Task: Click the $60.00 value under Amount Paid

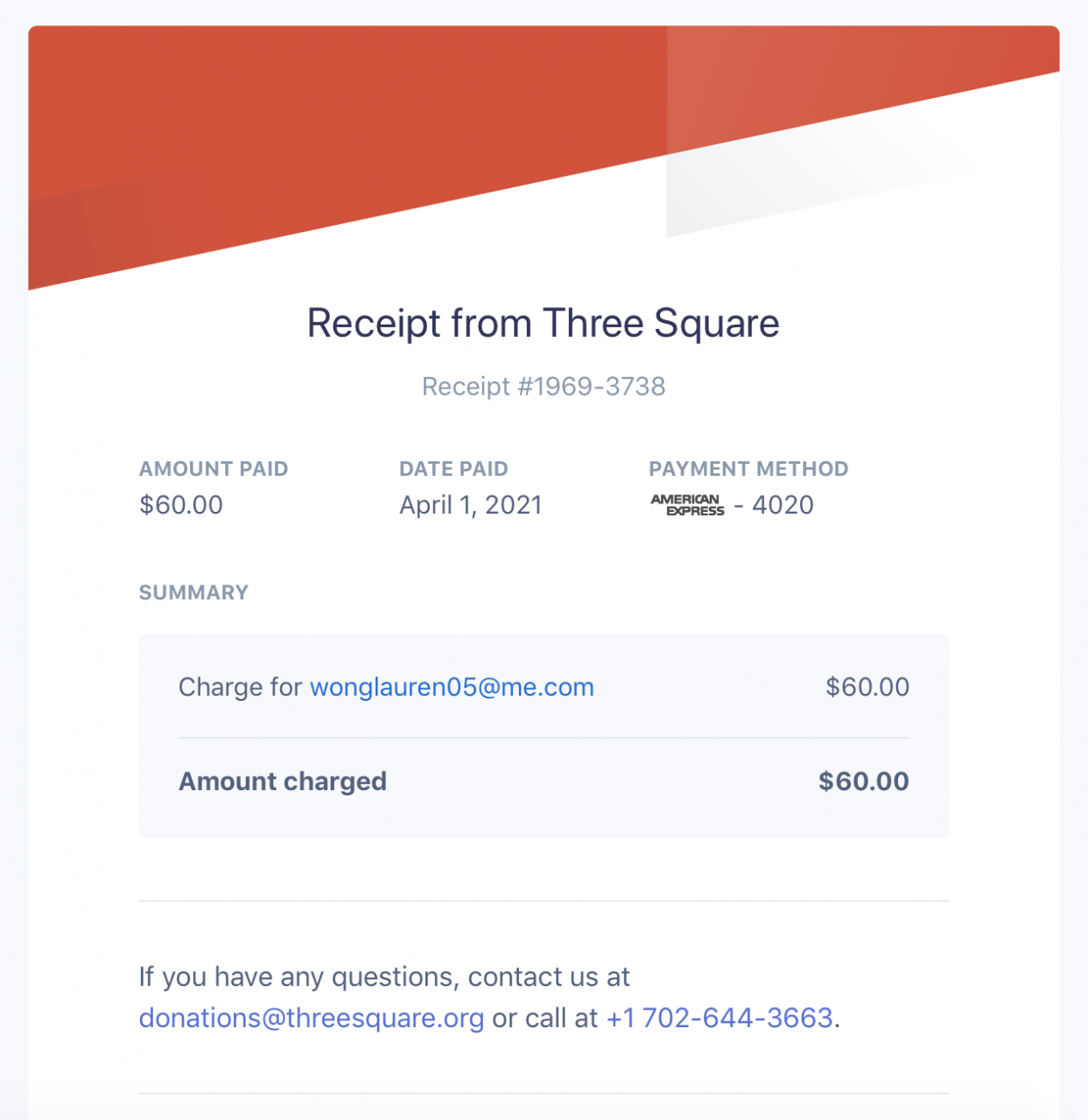Action: pos(181,505)
